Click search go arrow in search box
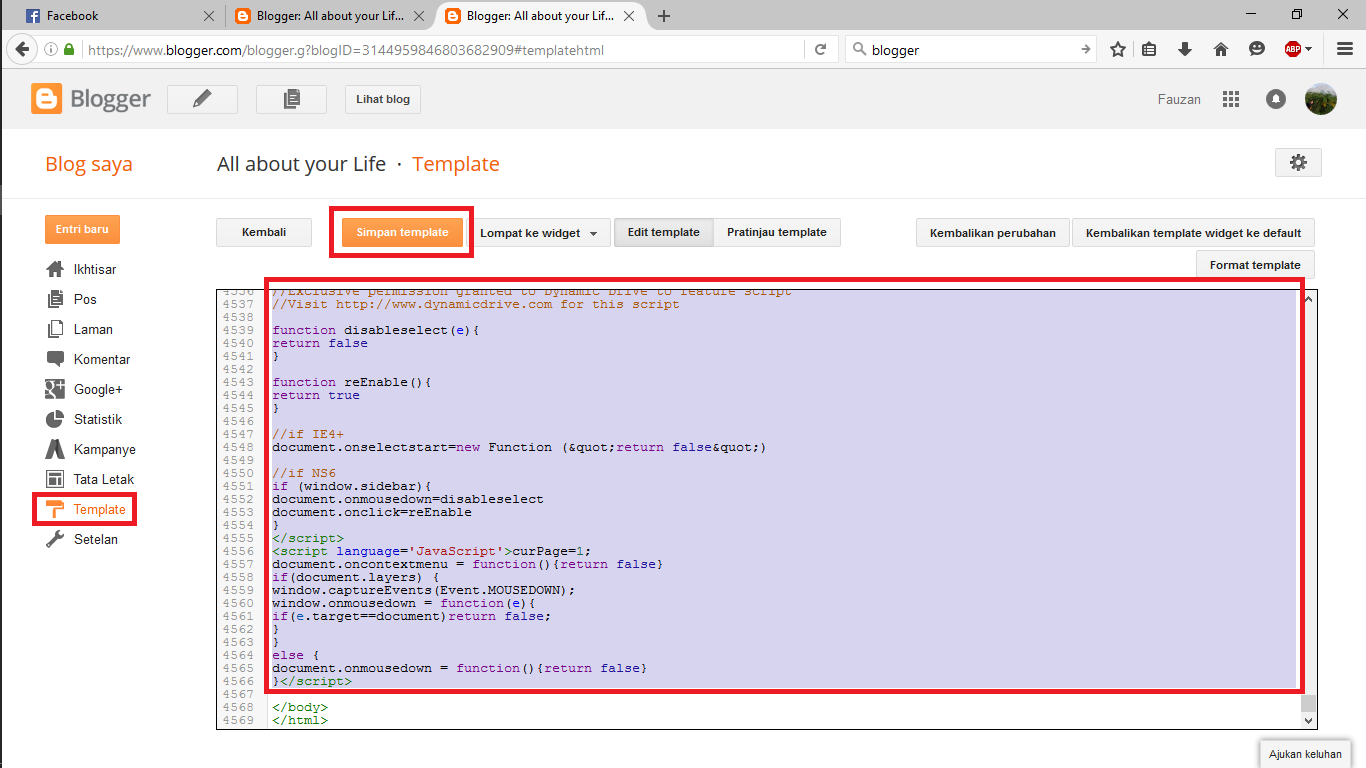This screenshot has width=1366, height=768. [x=1086, y=49]
